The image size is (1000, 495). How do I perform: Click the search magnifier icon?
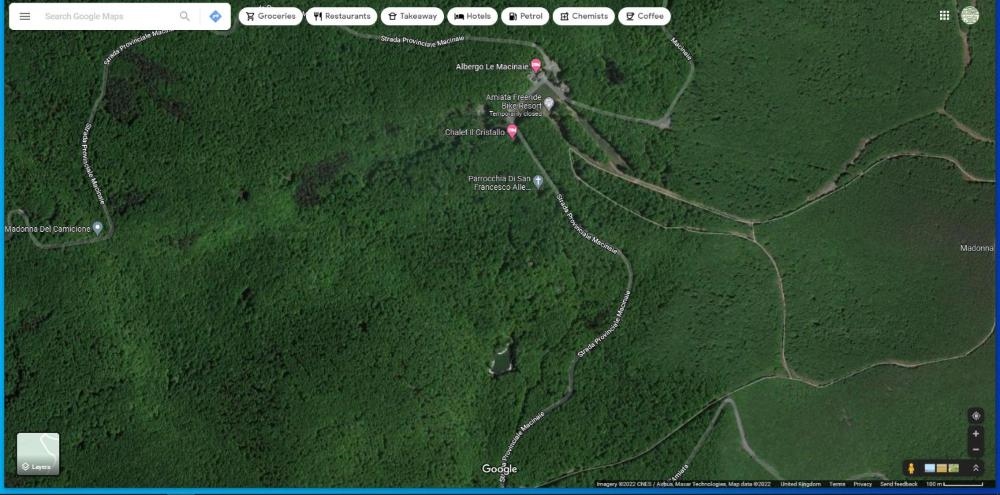pos(185,16)
